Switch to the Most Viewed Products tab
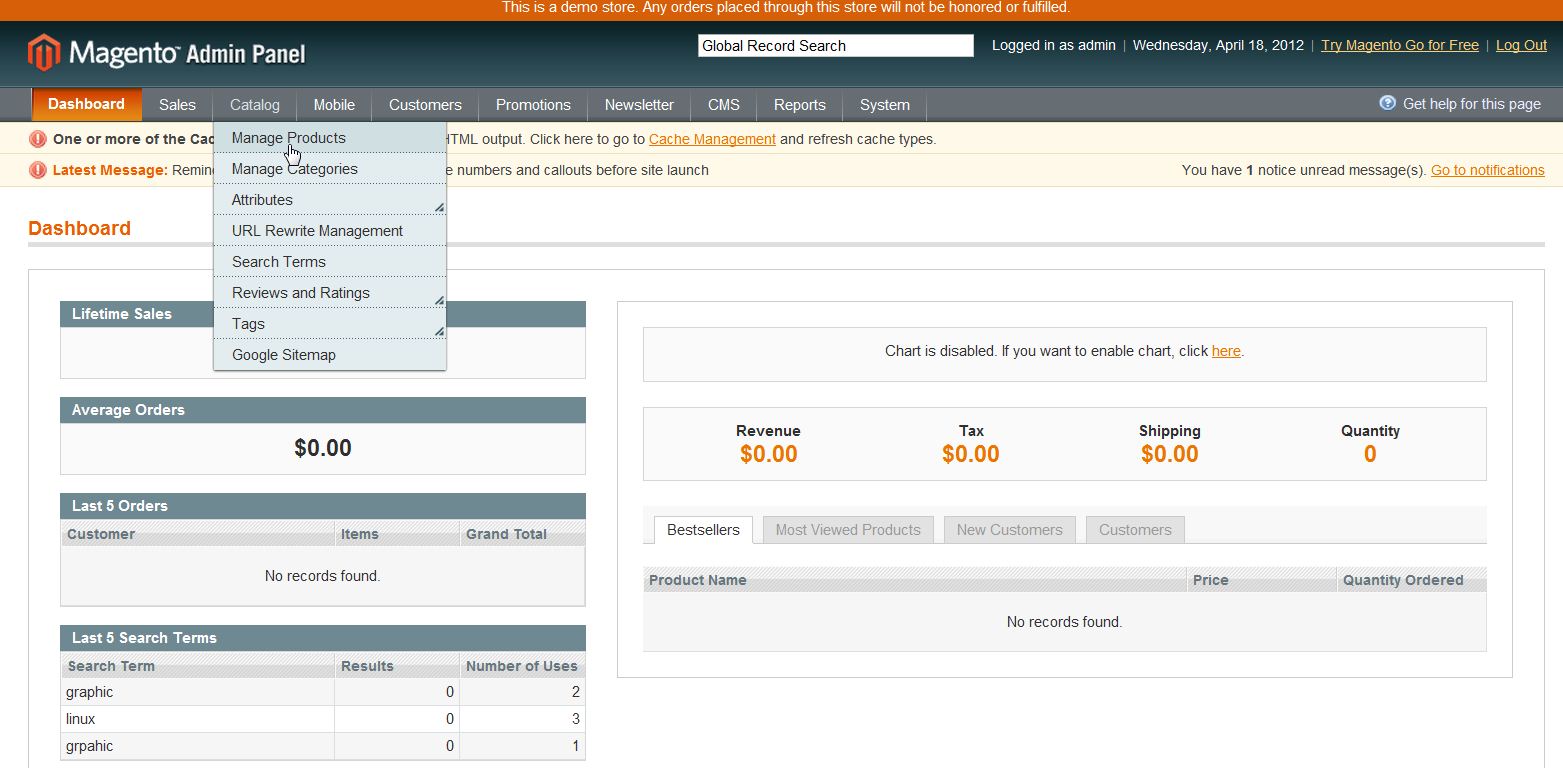Screen dimensions: 1563x768 point(847,530)
